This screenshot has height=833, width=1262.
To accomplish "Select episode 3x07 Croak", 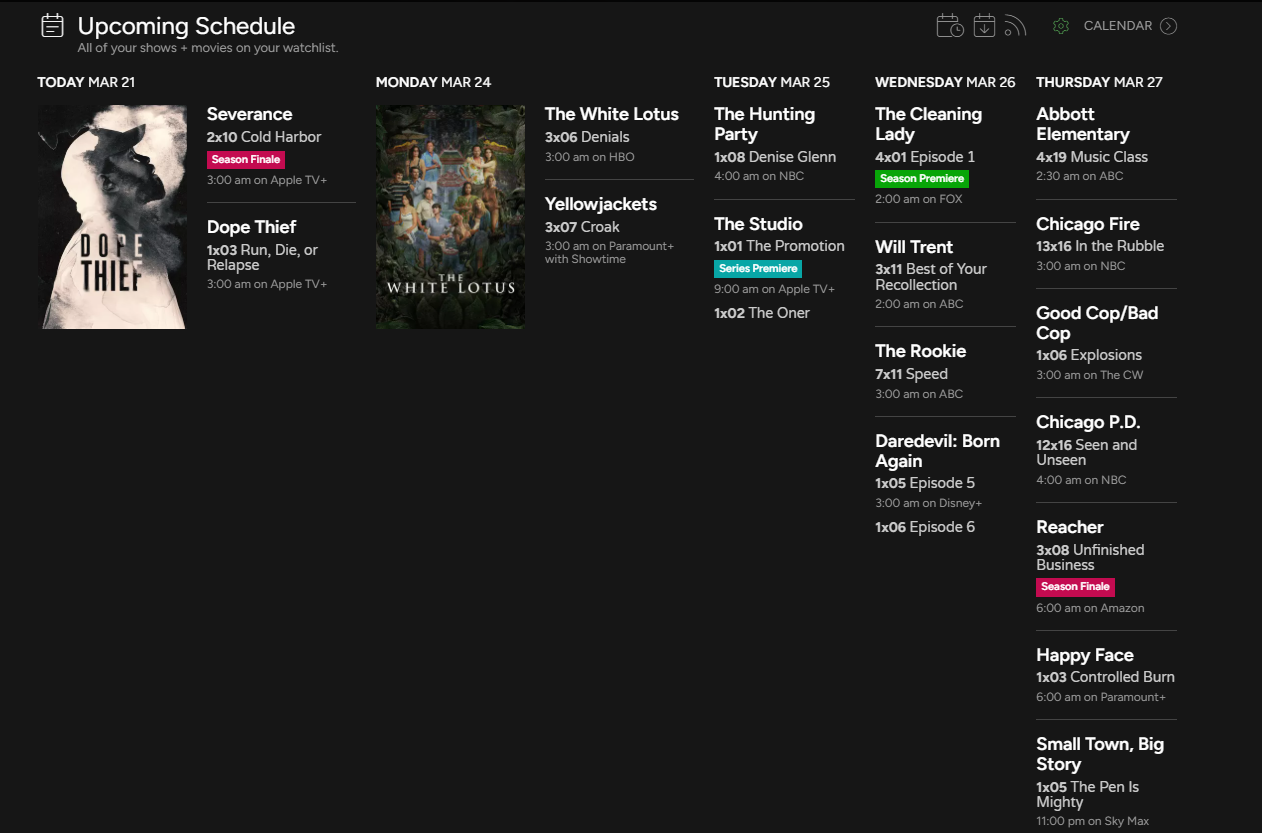I will pos(582,227).
